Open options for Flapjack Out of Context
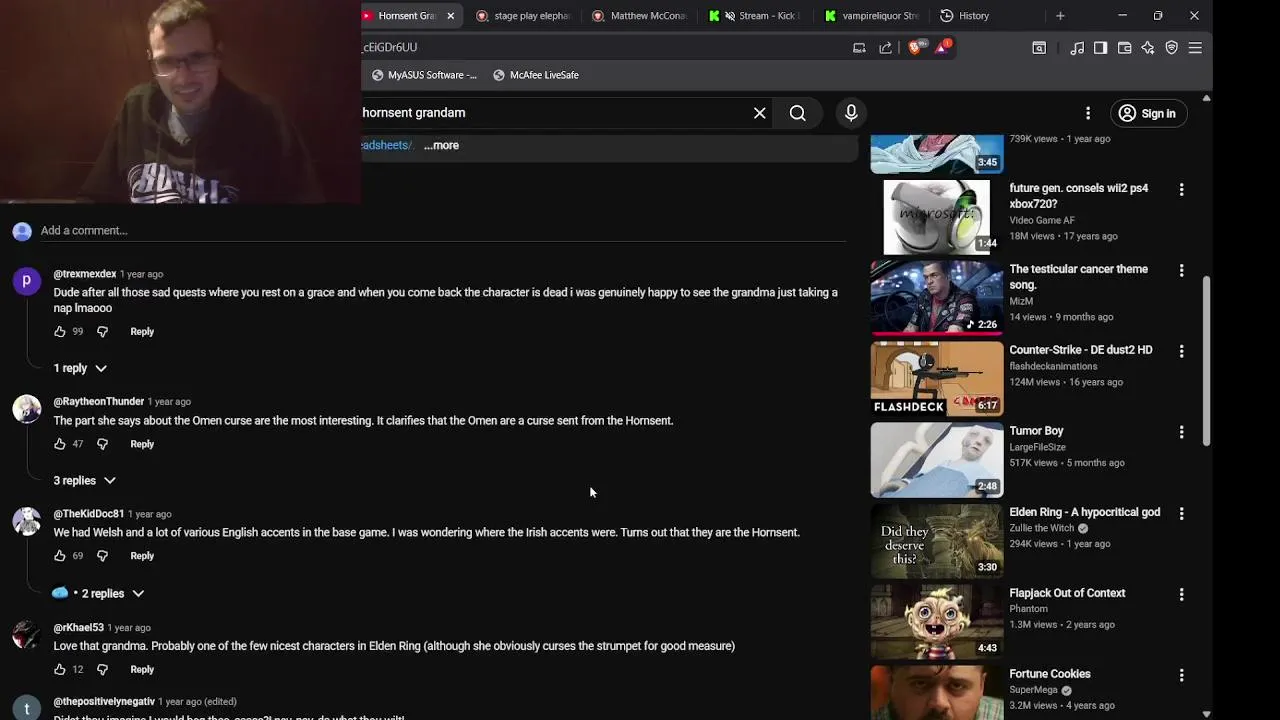 pos(1181,594)
